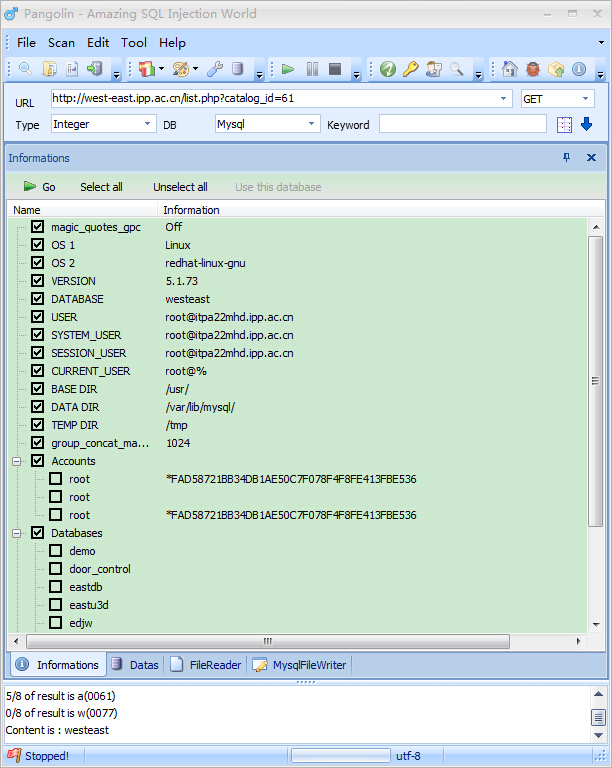The image size is (612, 768).
Task: Click the magnifier scan icon in toolbar
Action: click(x=25, y=69)
